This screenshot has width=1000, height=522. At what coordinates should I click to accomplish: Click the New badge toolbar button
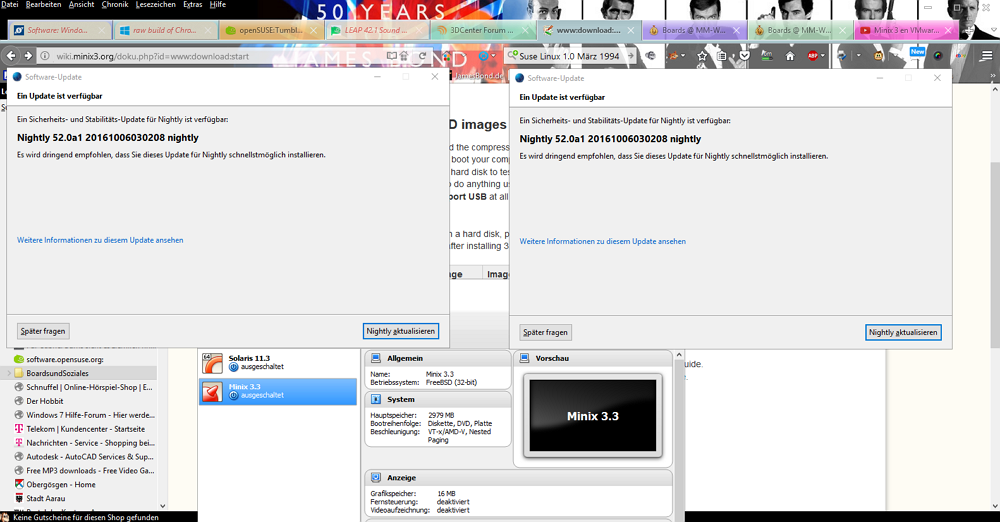click(917, 54)
